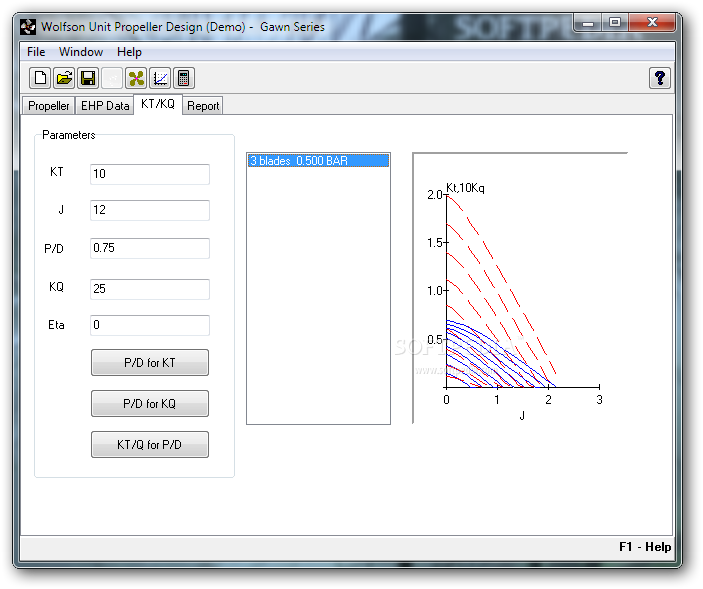
Task: Click the question mark help icon
Action: [660, 78]
